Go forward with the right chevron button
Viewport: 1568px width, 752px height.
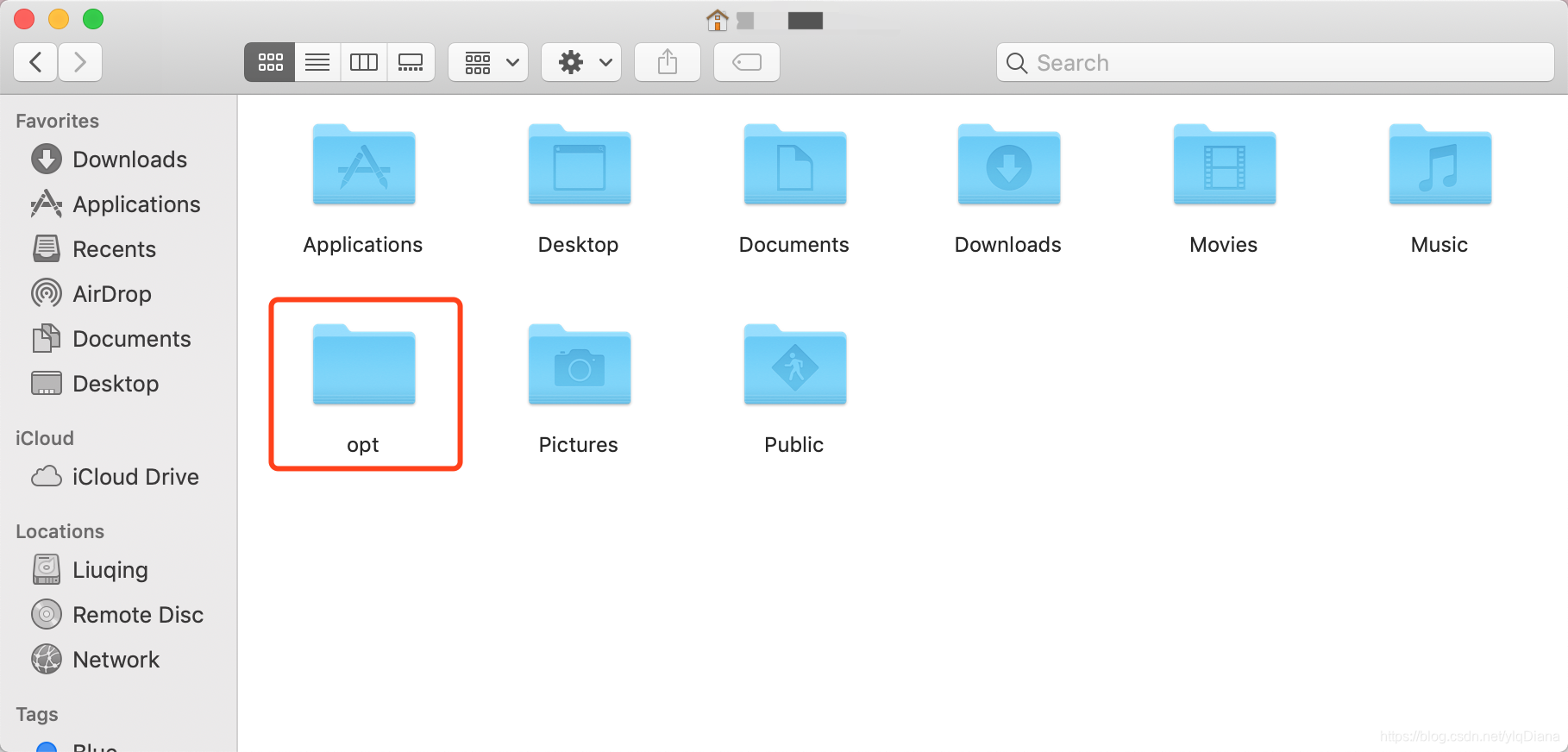click(x=80, y=62)
